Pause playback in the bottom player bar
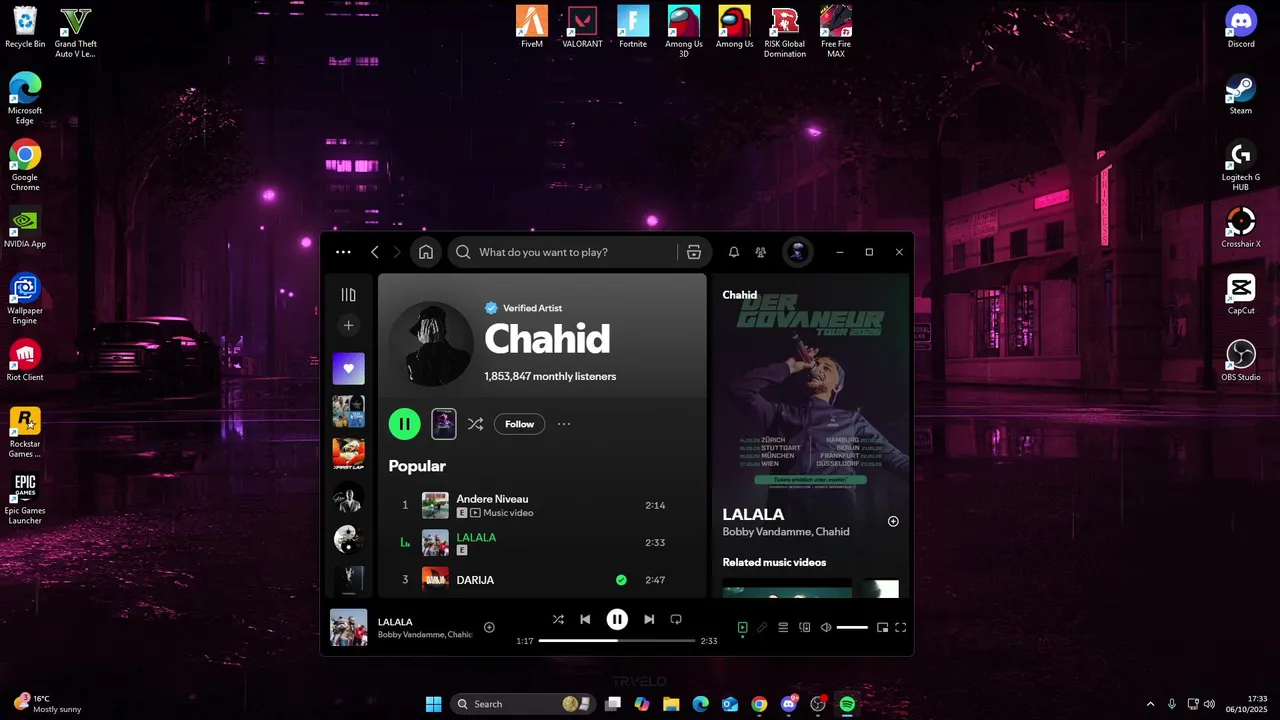 pos(617,619)
